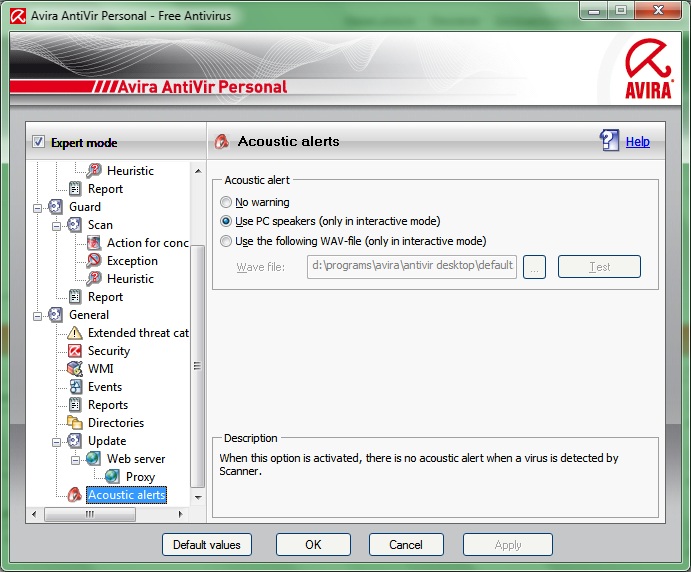Image resolution: width=691 pixels, height=573 pixels.
Task: Click the Heuristic icon under Scanner at the top
Action: 94,170
